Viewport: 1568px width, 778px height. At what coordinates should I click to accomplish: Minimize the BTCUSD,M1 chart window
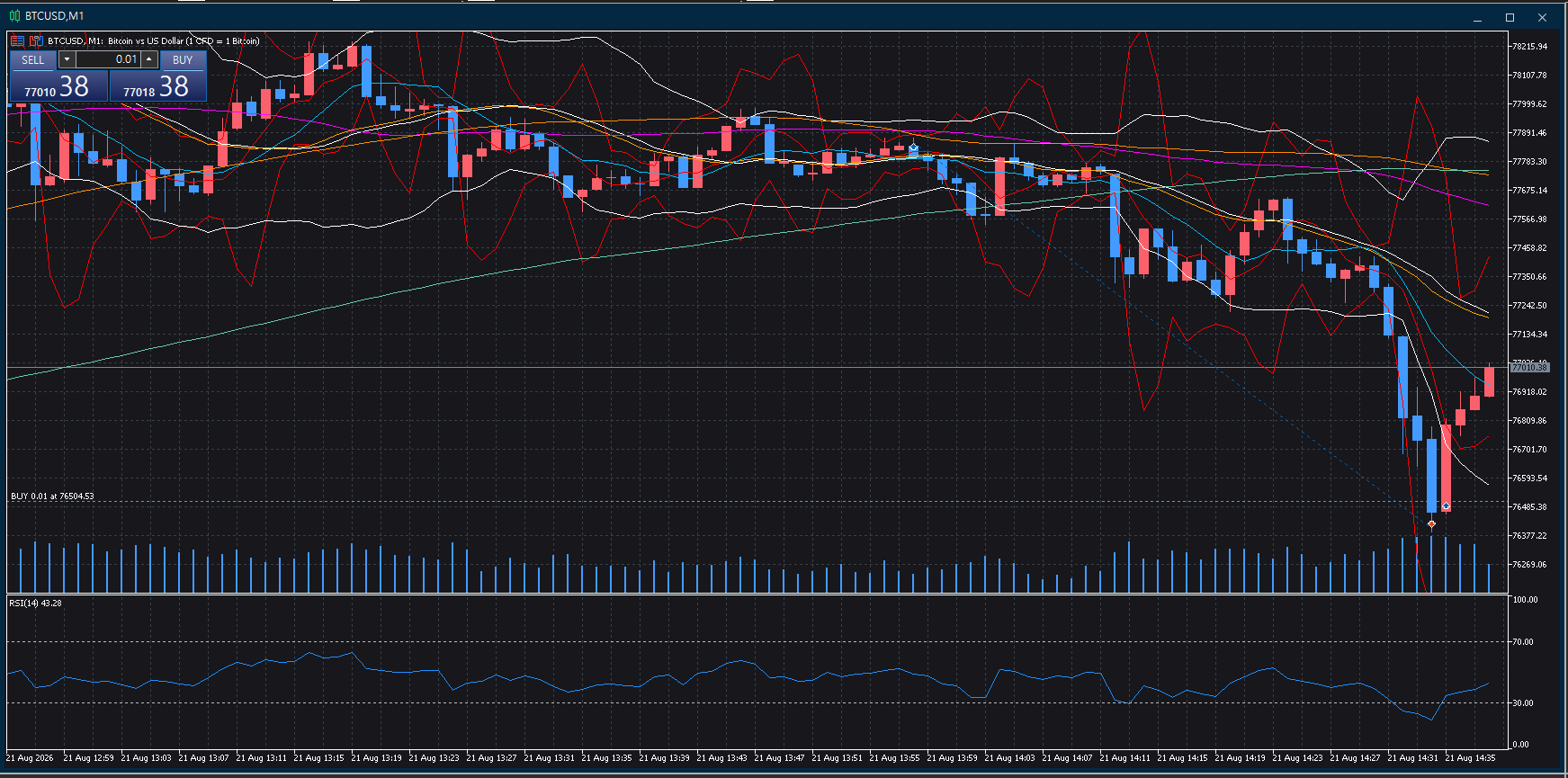click(x=1478, y=17)
